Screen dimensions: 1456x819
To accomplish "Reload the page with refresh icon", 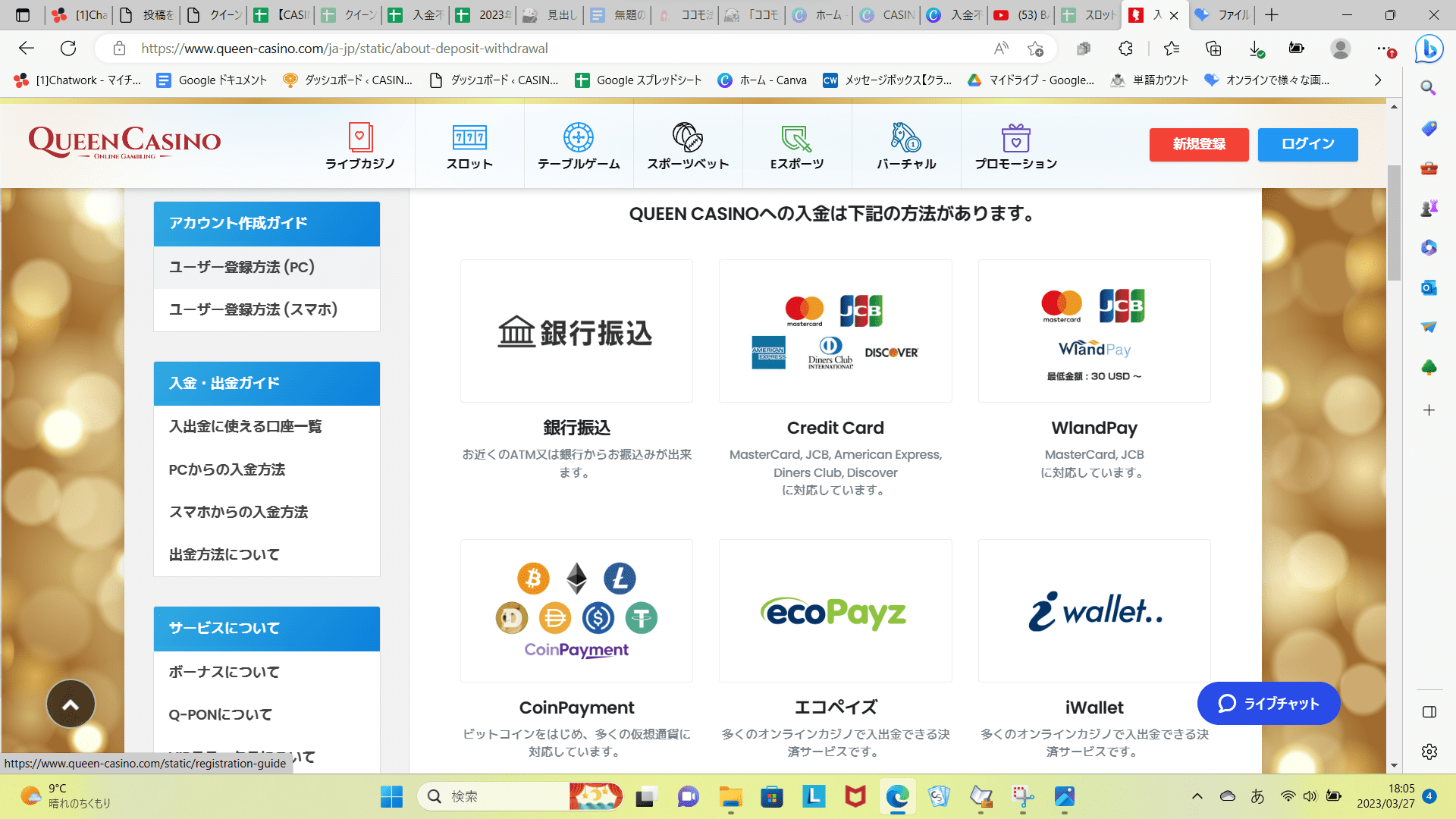I will [68, 49].
